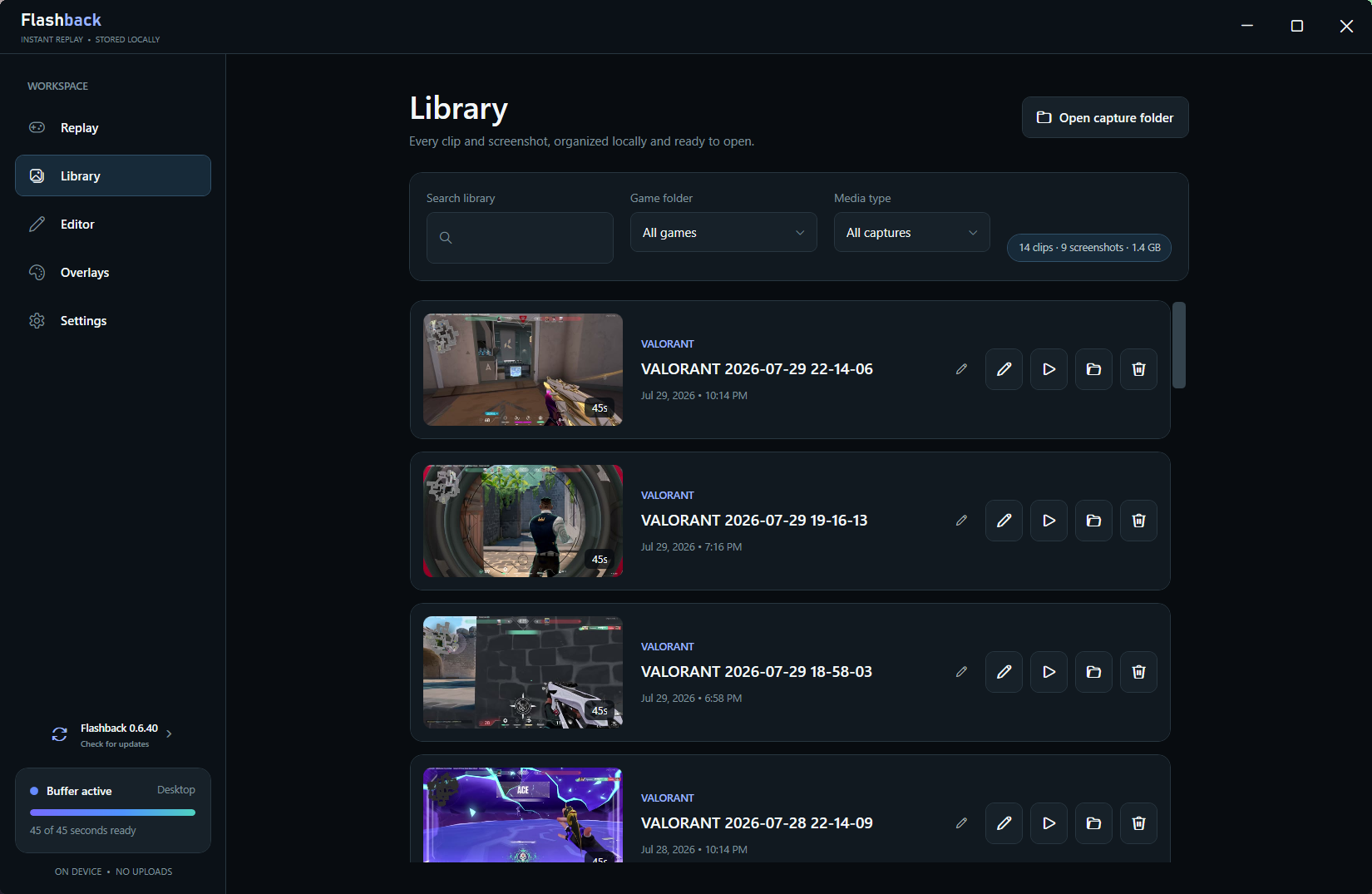Click the library scrollbar handle

1179,345
